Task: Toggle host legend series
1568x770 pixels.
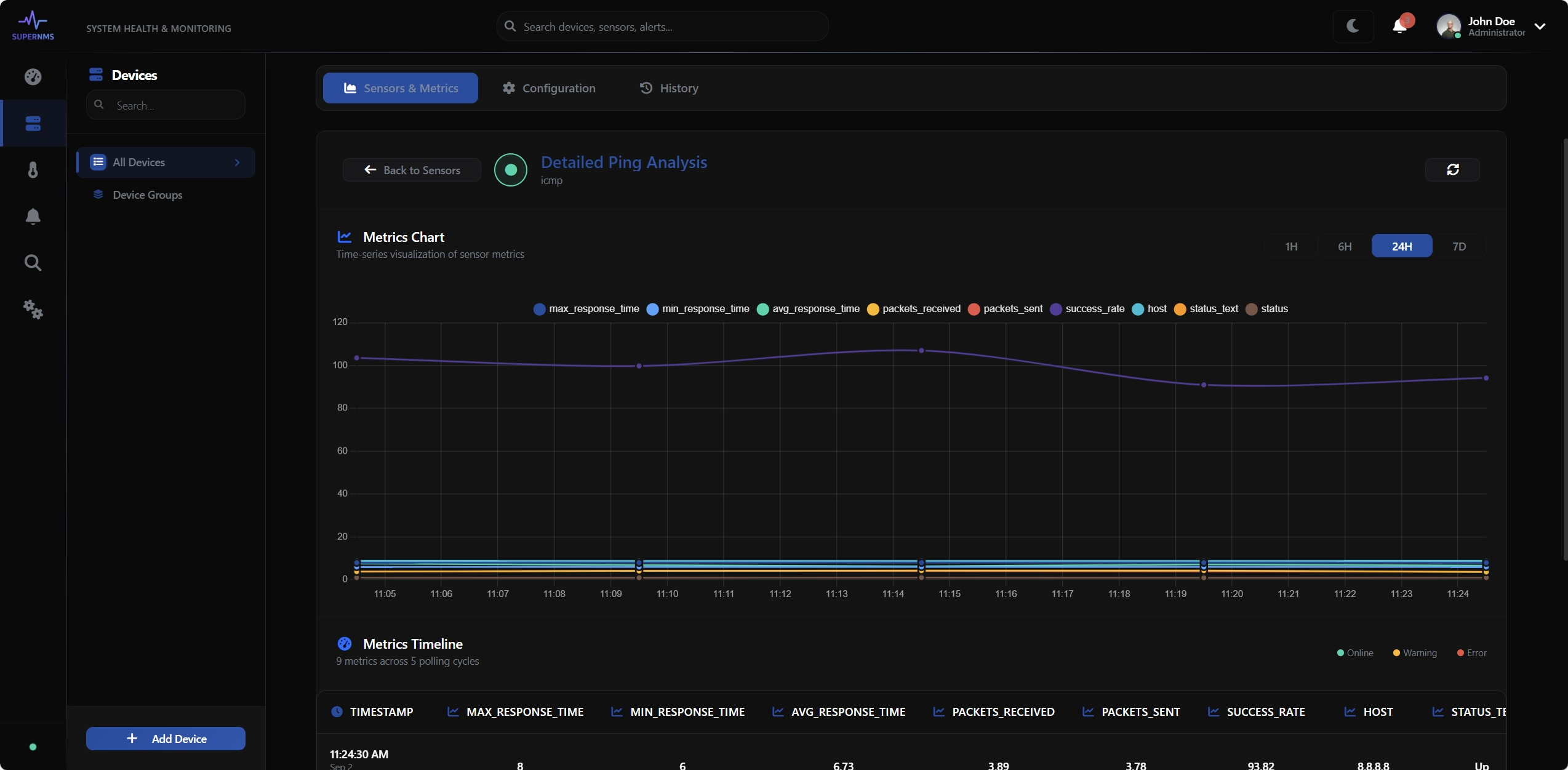Action: coord(1150,309)
